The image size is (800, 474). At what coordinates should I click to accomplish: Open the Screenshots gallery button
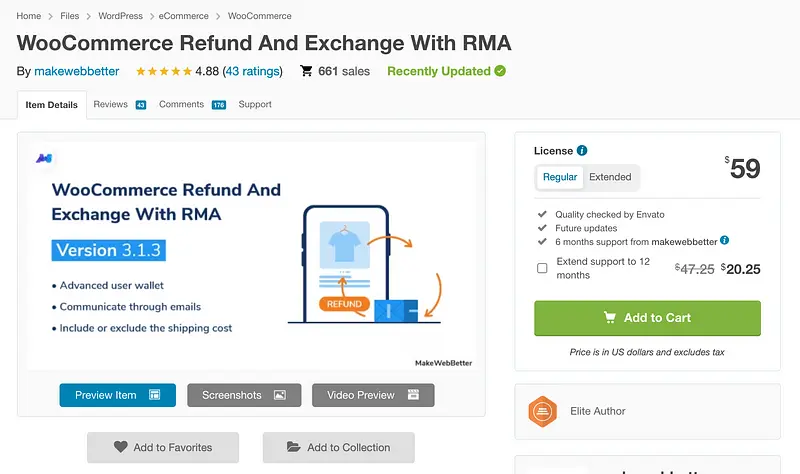pos(244,395)
